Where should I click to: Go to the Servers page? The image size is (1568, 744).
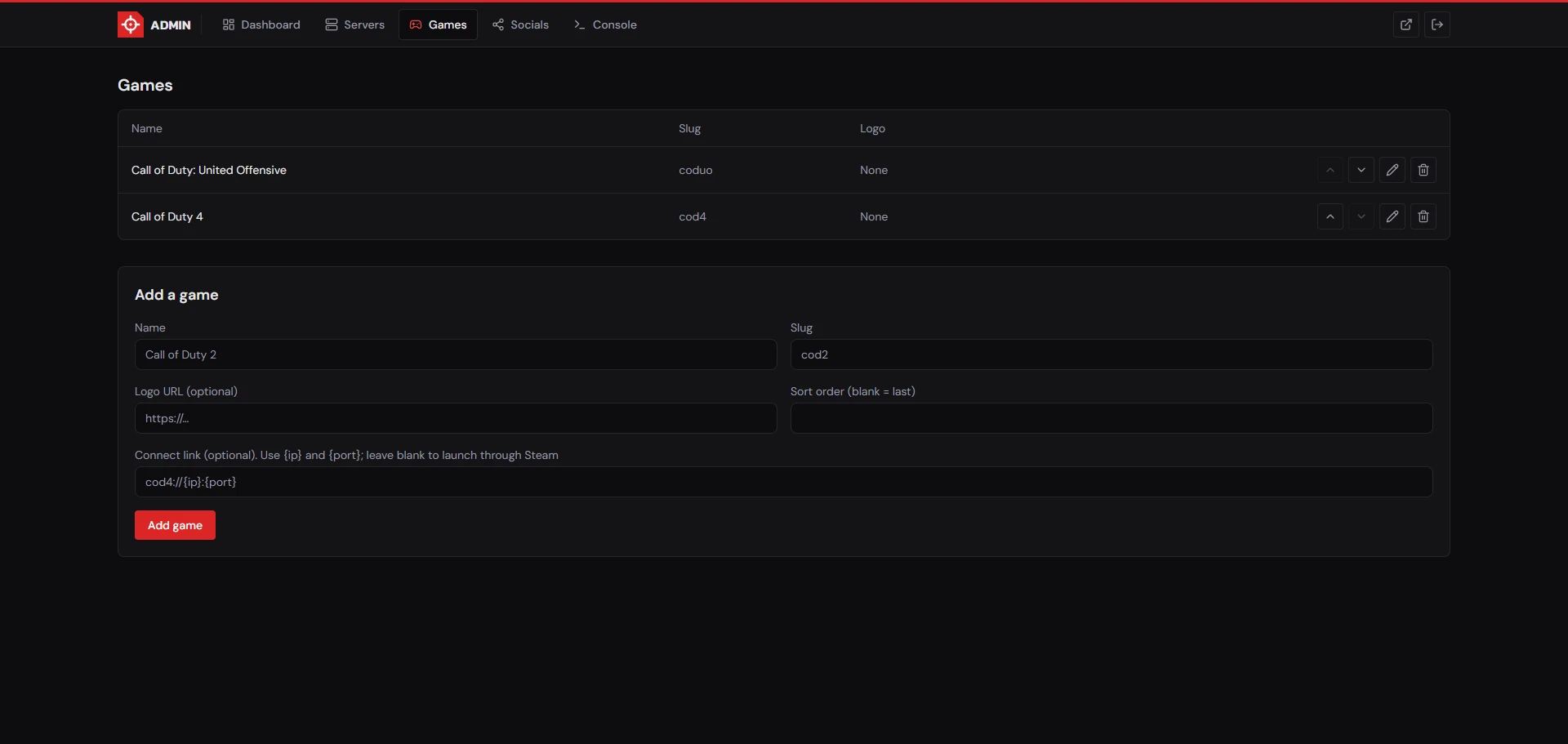click(354, 25)
